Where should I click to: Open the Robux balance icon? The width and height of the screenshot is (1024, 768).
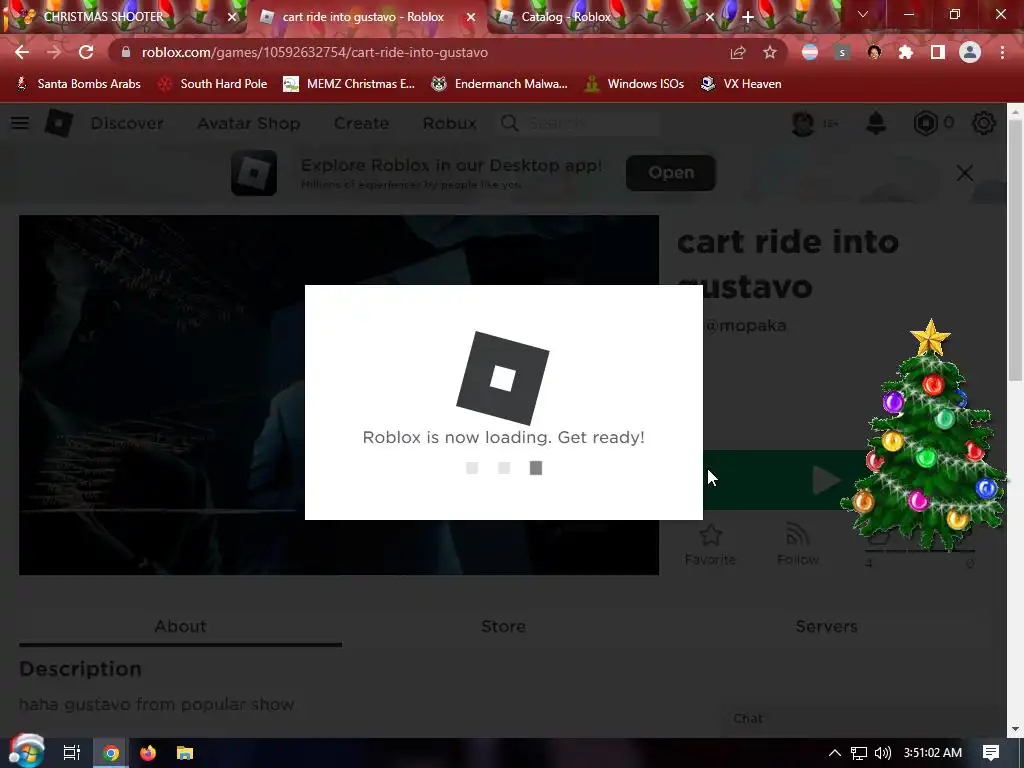pyautogui.click(x=925, y=123)
